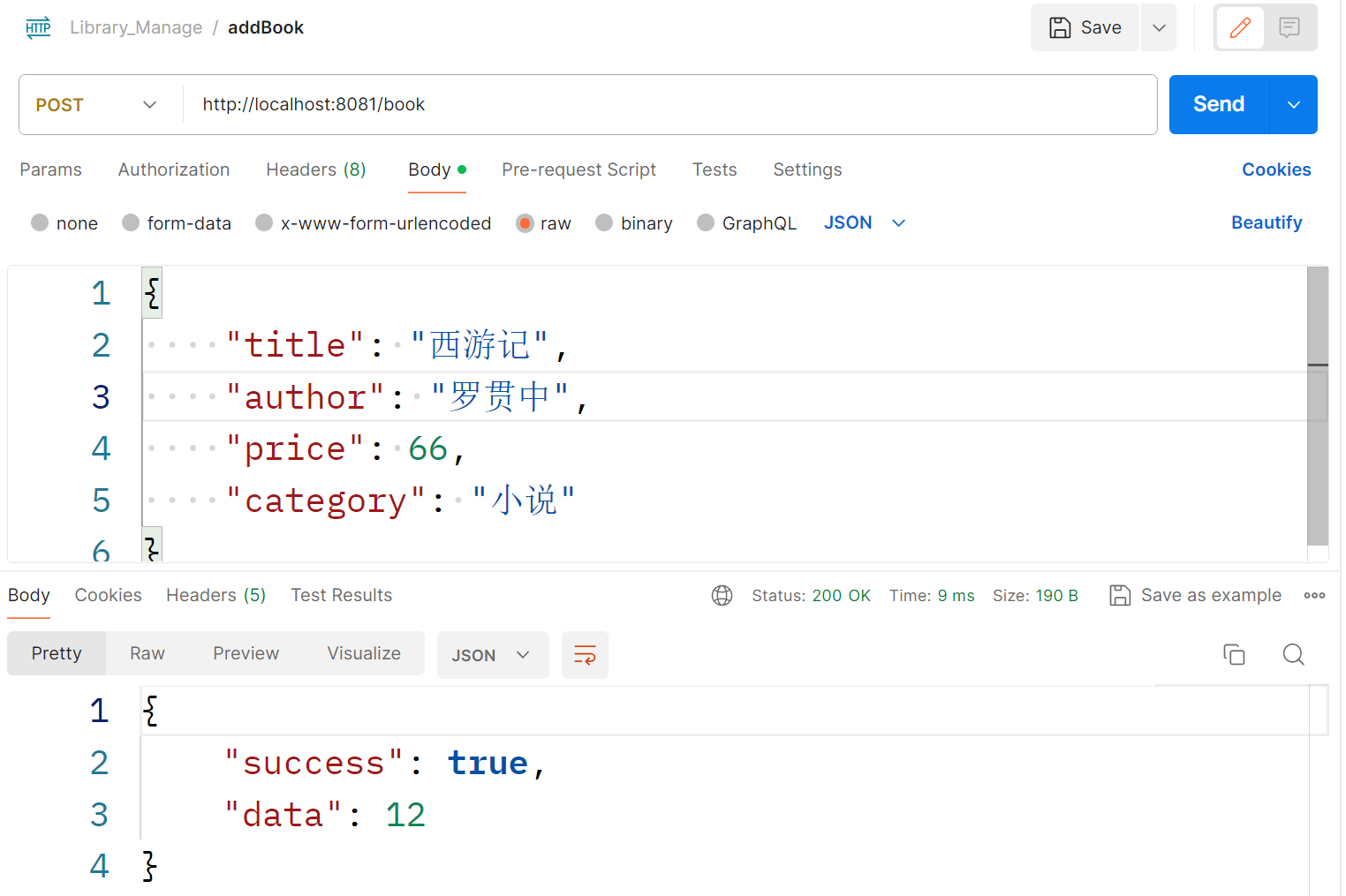The height and width of the screenshot is (896, 1346).
Task: Open the three-dot response options menu
Action: [1314, 596]
